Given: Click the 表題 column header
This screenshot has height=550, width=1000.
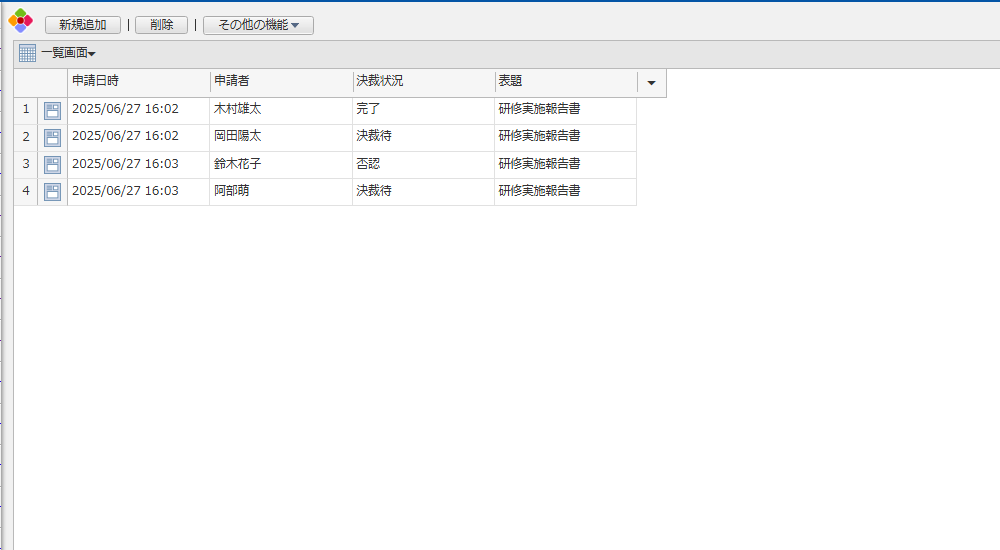Looking at the screenshot, I should pos(565,82).
